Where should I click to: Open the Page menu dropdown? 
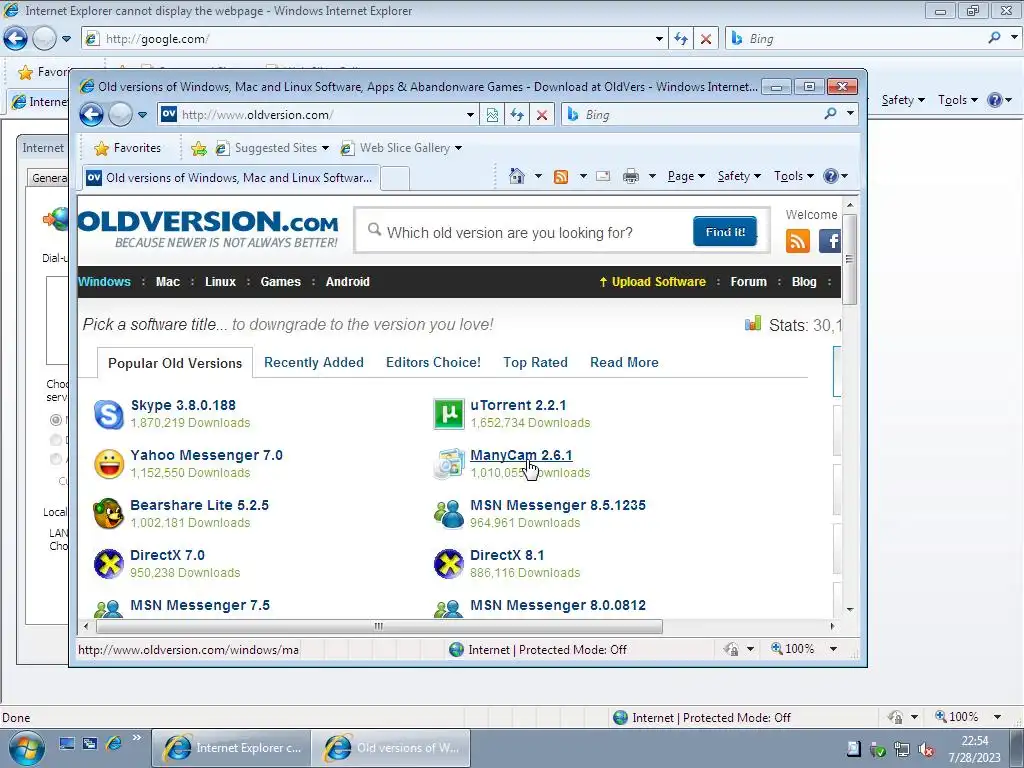click(686, 176)
